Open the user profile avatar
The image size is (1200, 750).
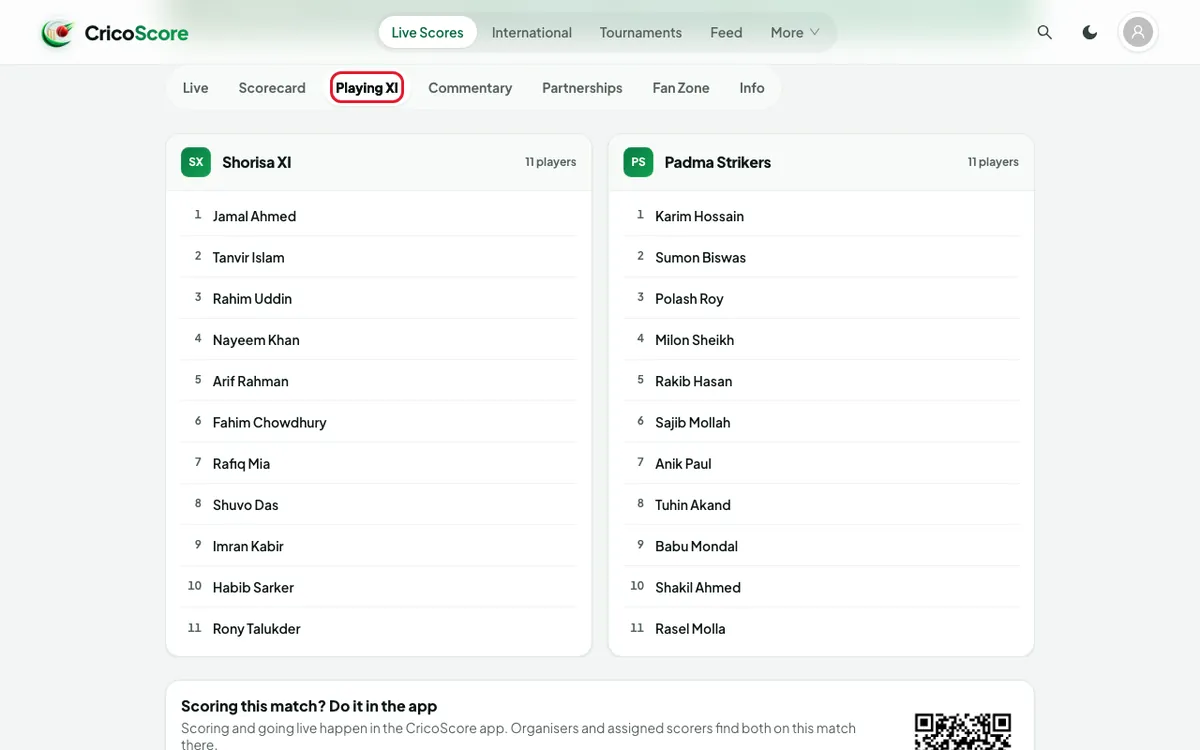(x=1138, y=33)
